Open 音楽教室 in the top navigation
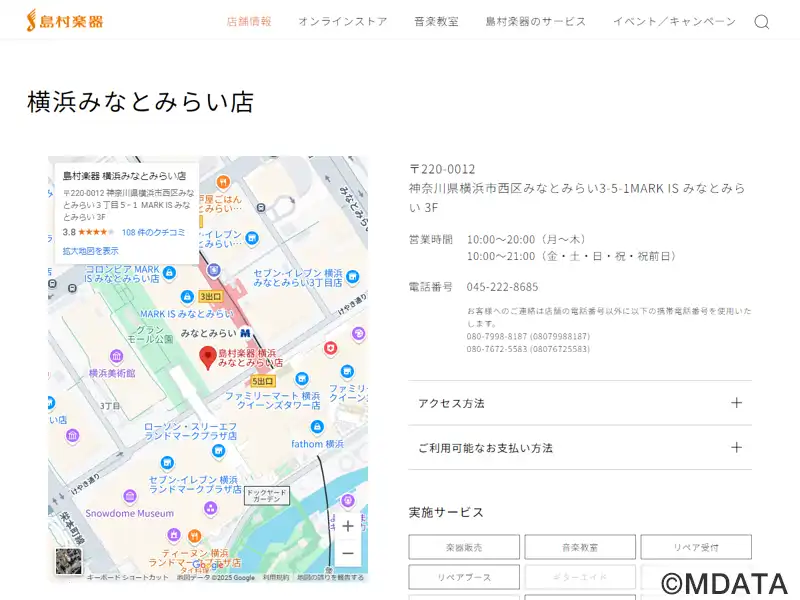 click(436, 21)
